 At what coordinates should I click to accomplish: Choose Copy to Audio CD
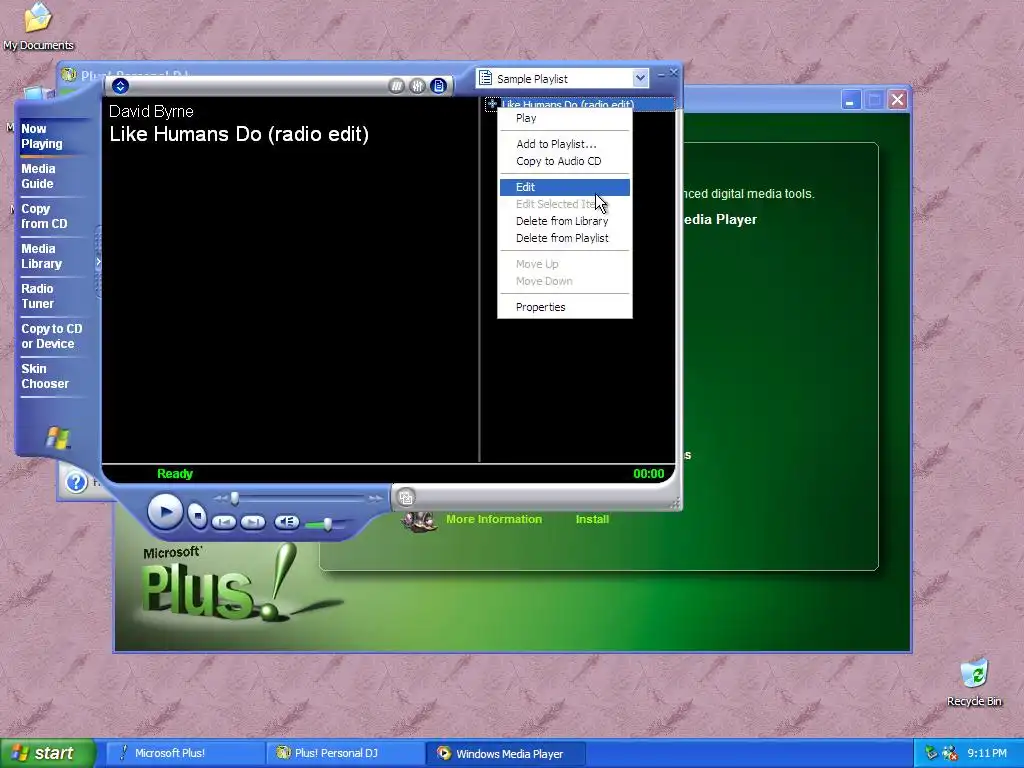coord(565,161)
